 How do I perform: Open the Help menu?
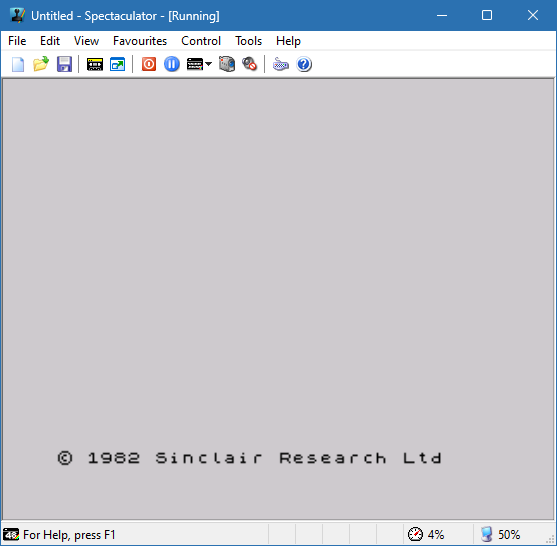point(288,41)
